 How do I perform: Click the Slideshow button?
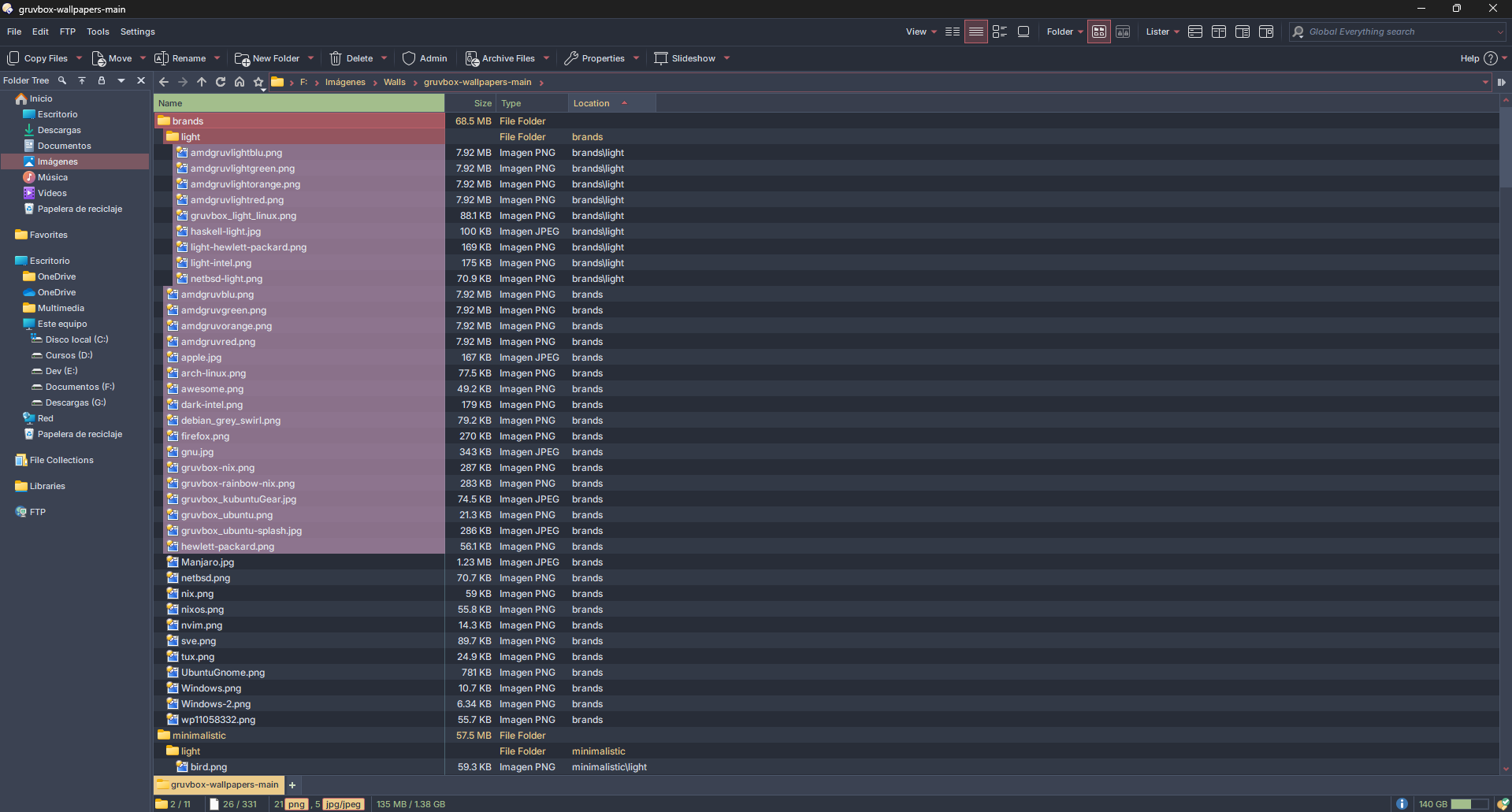(685, 58)
